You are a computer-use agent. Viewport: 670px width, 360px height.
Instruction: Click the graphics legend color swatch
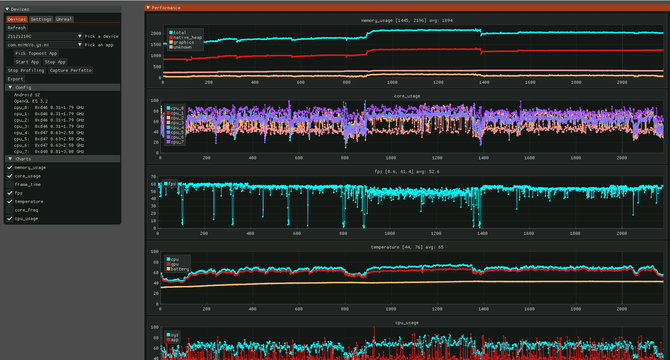(x=171, y=42)
